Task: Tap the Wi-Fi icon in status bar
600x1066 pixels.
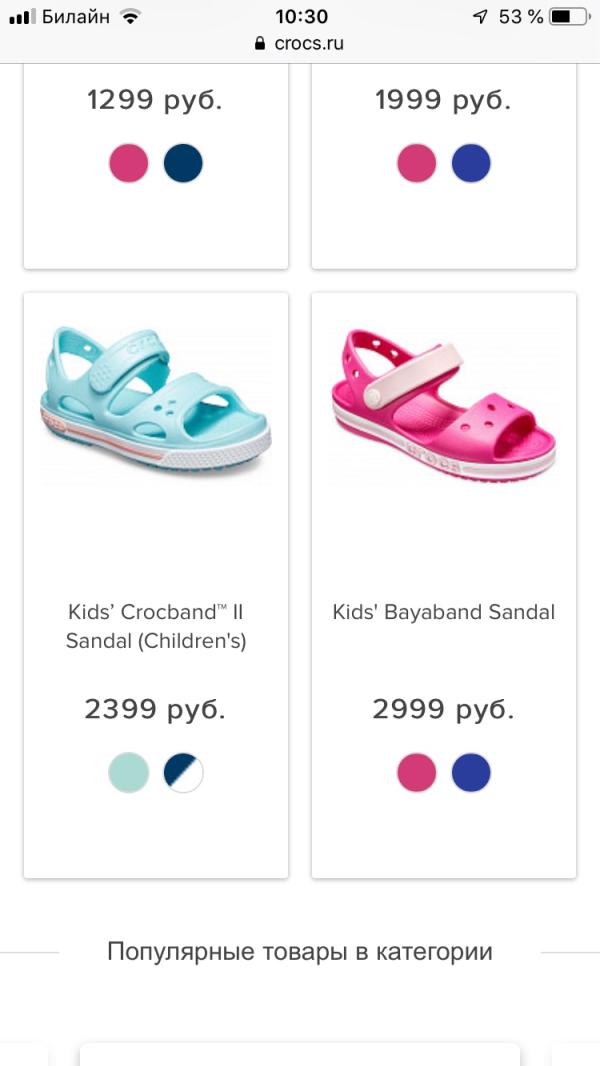Action: (x=129, y=16)
